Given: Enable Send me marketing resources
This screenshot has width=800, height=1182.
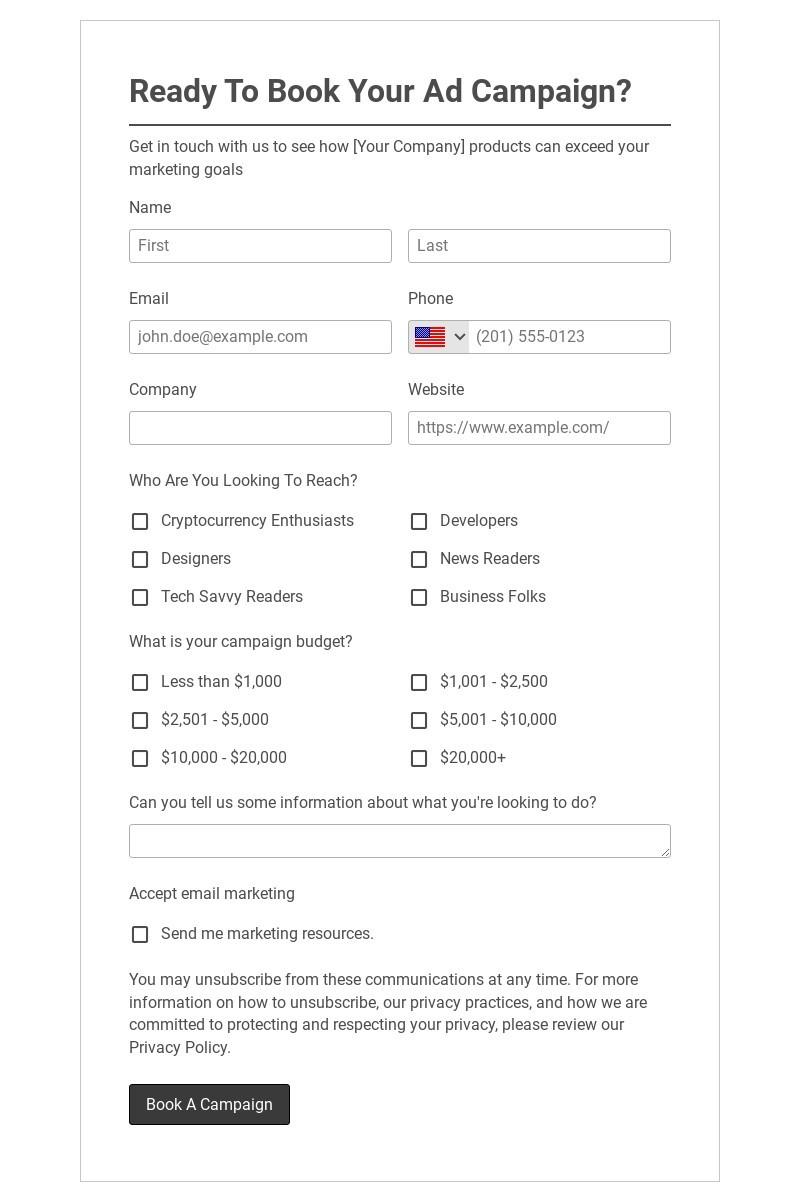Looking at the screenshot, I should coord(140,934).
